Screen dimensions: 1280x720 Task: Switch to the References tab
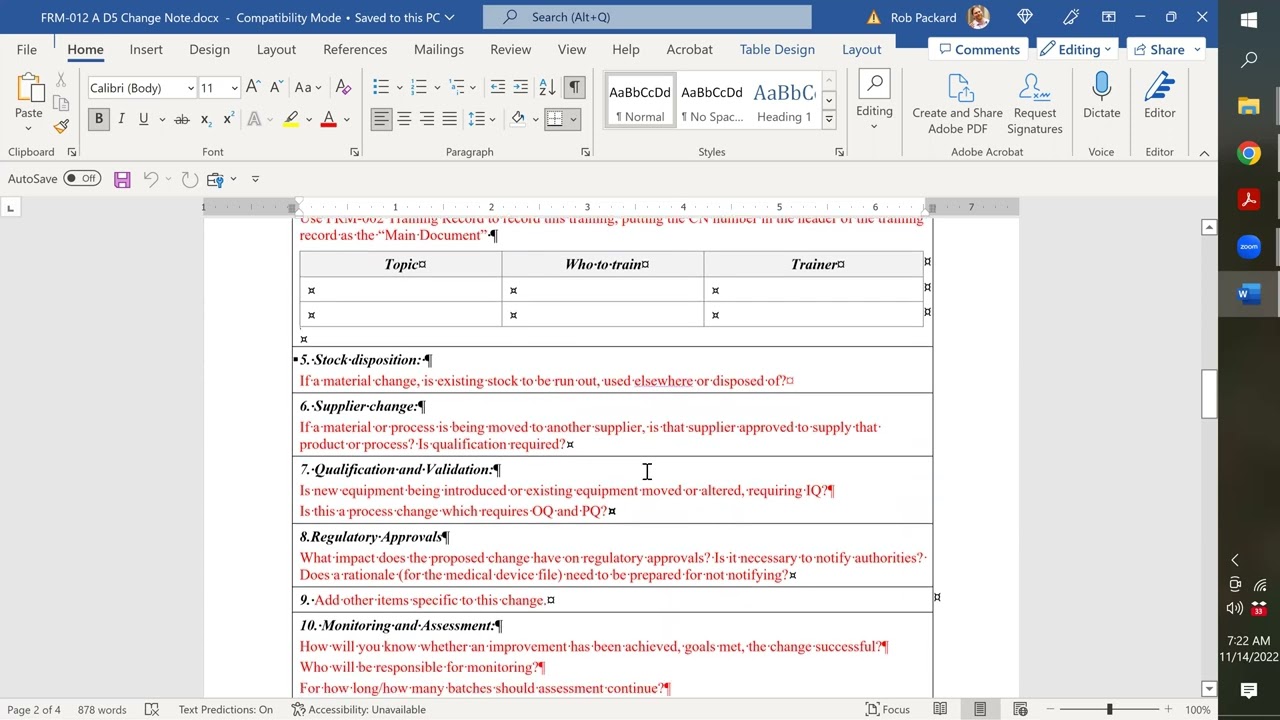[355, 49]
